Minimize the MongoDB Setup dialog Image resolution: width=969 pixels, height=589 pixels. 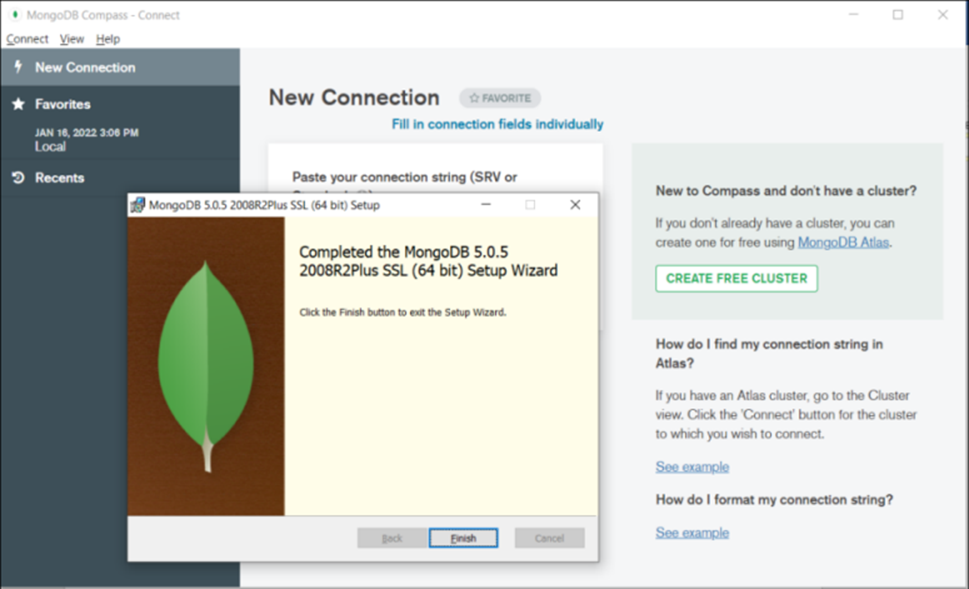coord(486,205)
